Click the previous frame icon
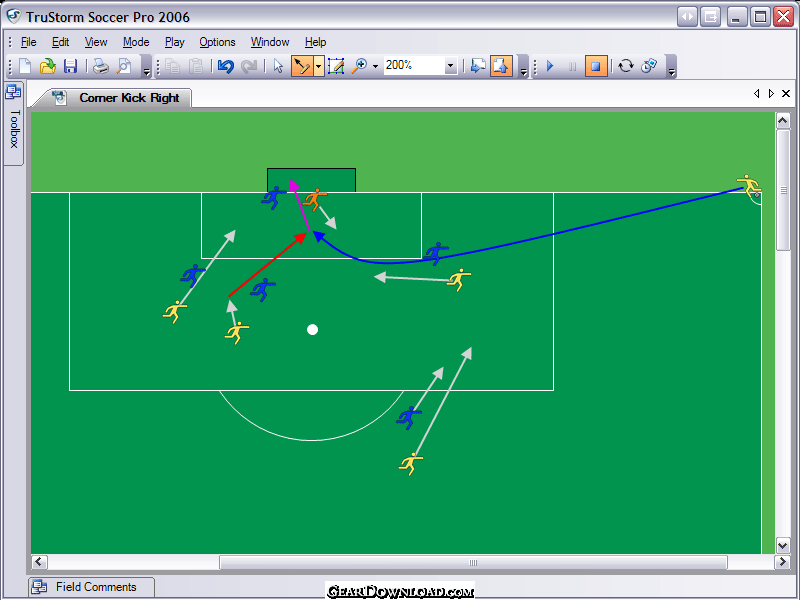This screenshot has width=800, height=600. click(x=478, y=66)
